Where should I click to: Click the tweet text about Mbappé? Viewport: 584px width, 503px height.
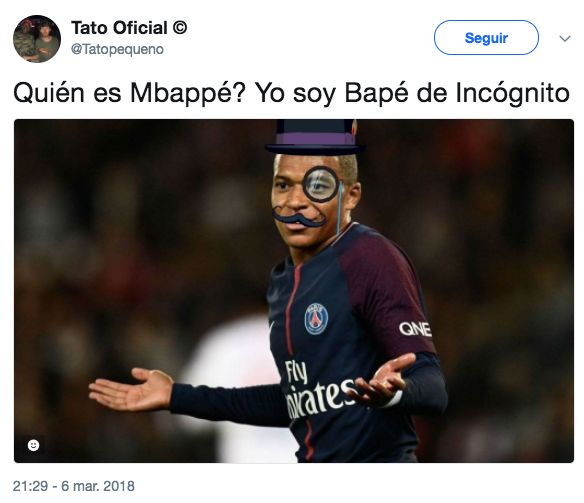click(x=292, y=93)
